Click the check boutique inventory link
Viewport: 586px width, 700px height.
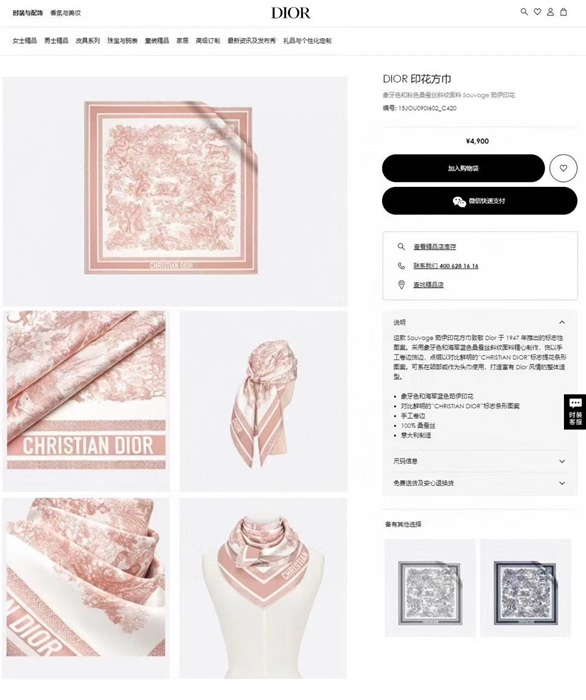coord(435,246)
